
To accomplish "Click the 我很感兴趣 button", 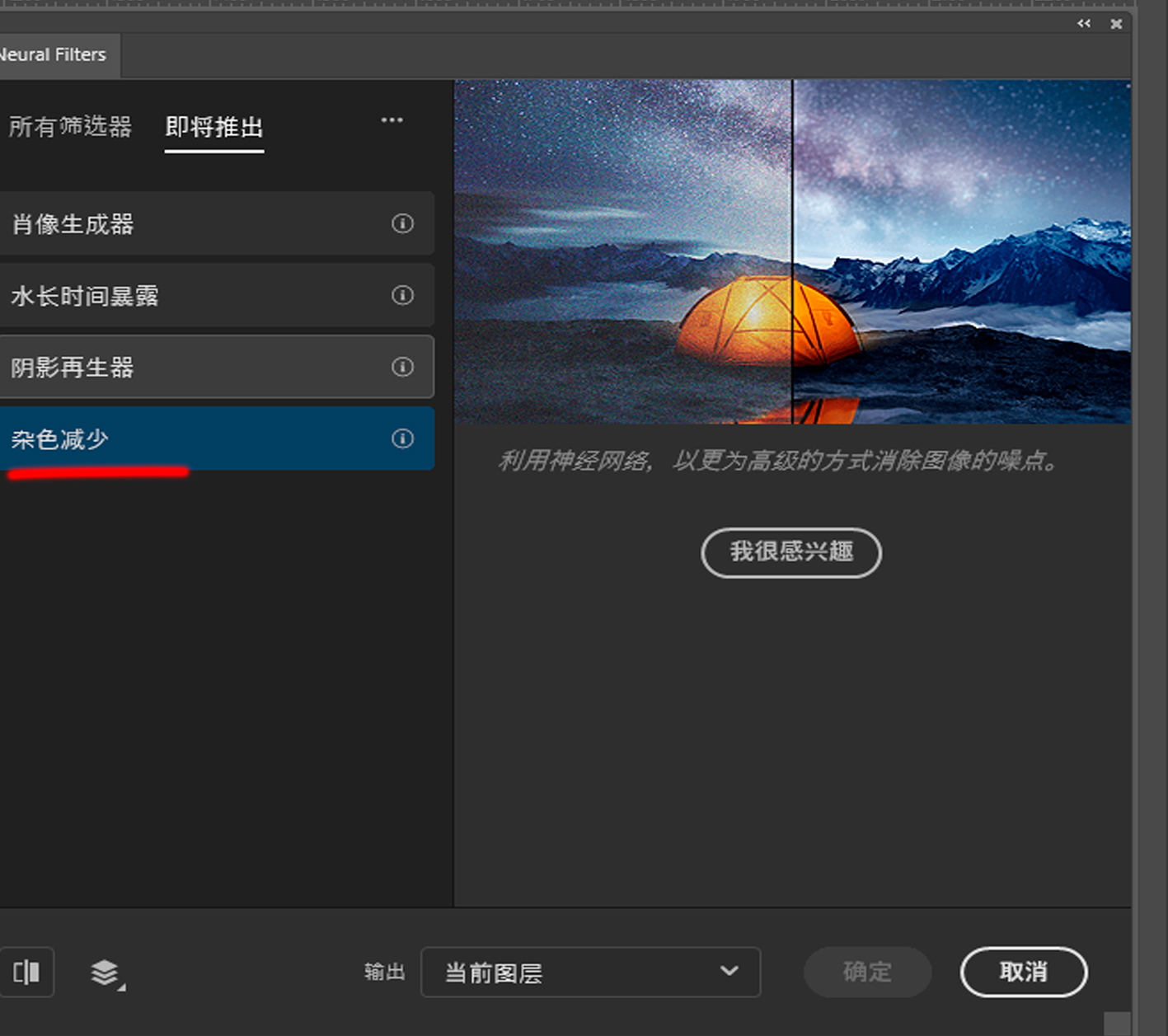I will coord(790,553).
